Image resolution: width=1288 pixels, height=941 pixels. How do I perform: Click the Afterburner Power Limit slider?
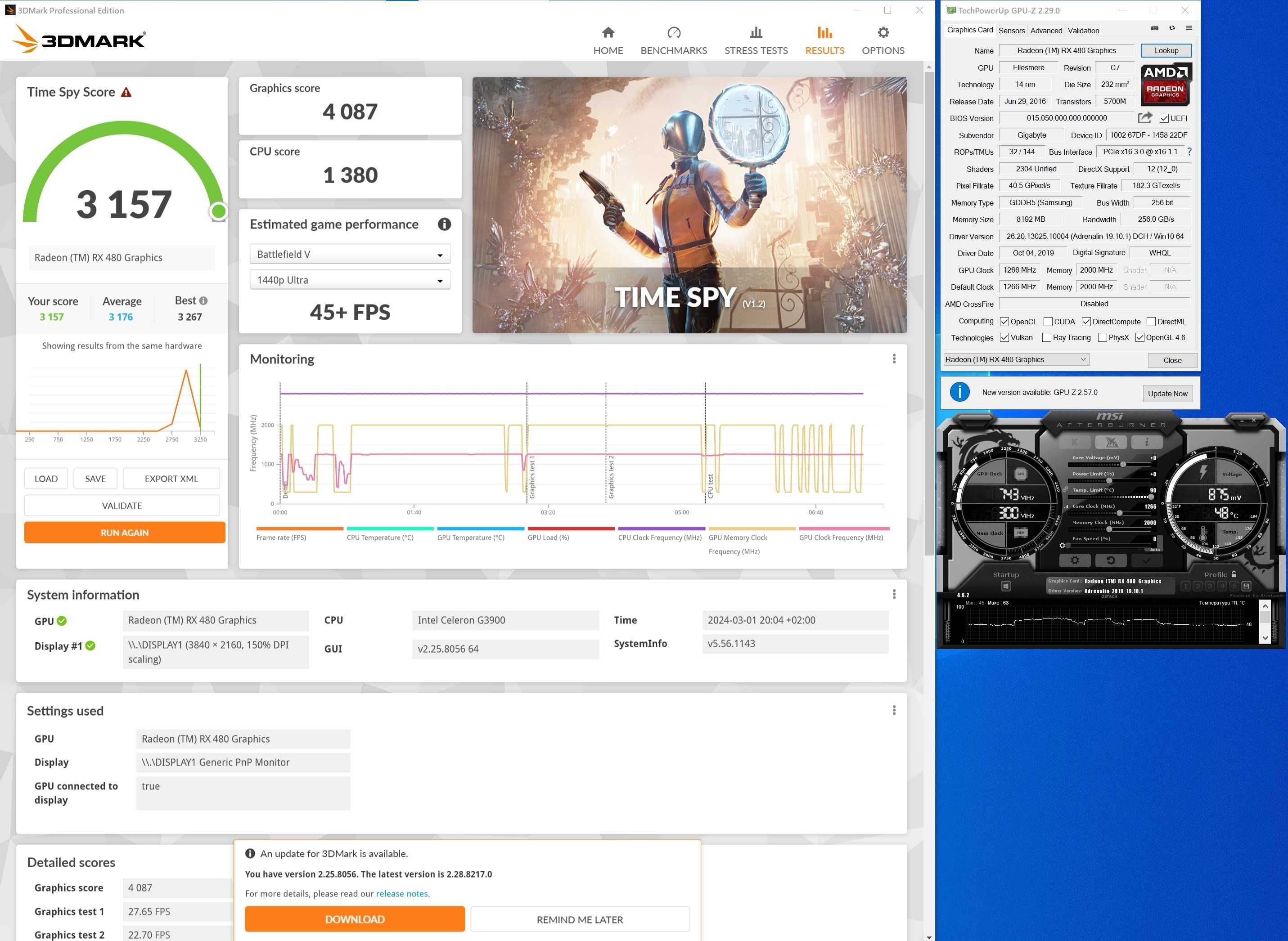(1109, 481)
